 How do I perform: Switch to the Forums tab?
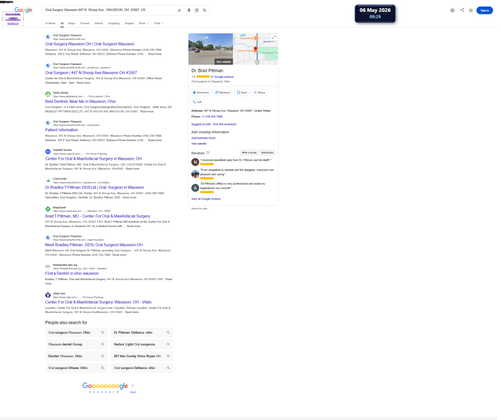click(85, 23)
